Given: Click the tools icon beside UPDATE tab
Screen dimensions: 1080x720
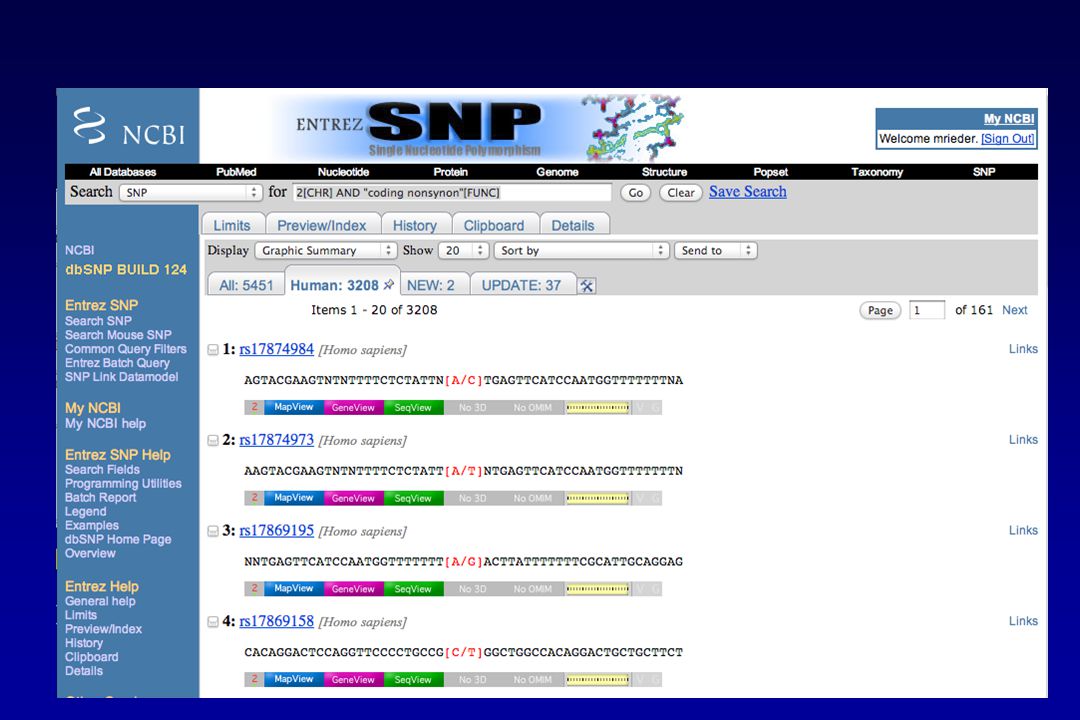Looking at the screenshot, I should [x=587, y=286].
